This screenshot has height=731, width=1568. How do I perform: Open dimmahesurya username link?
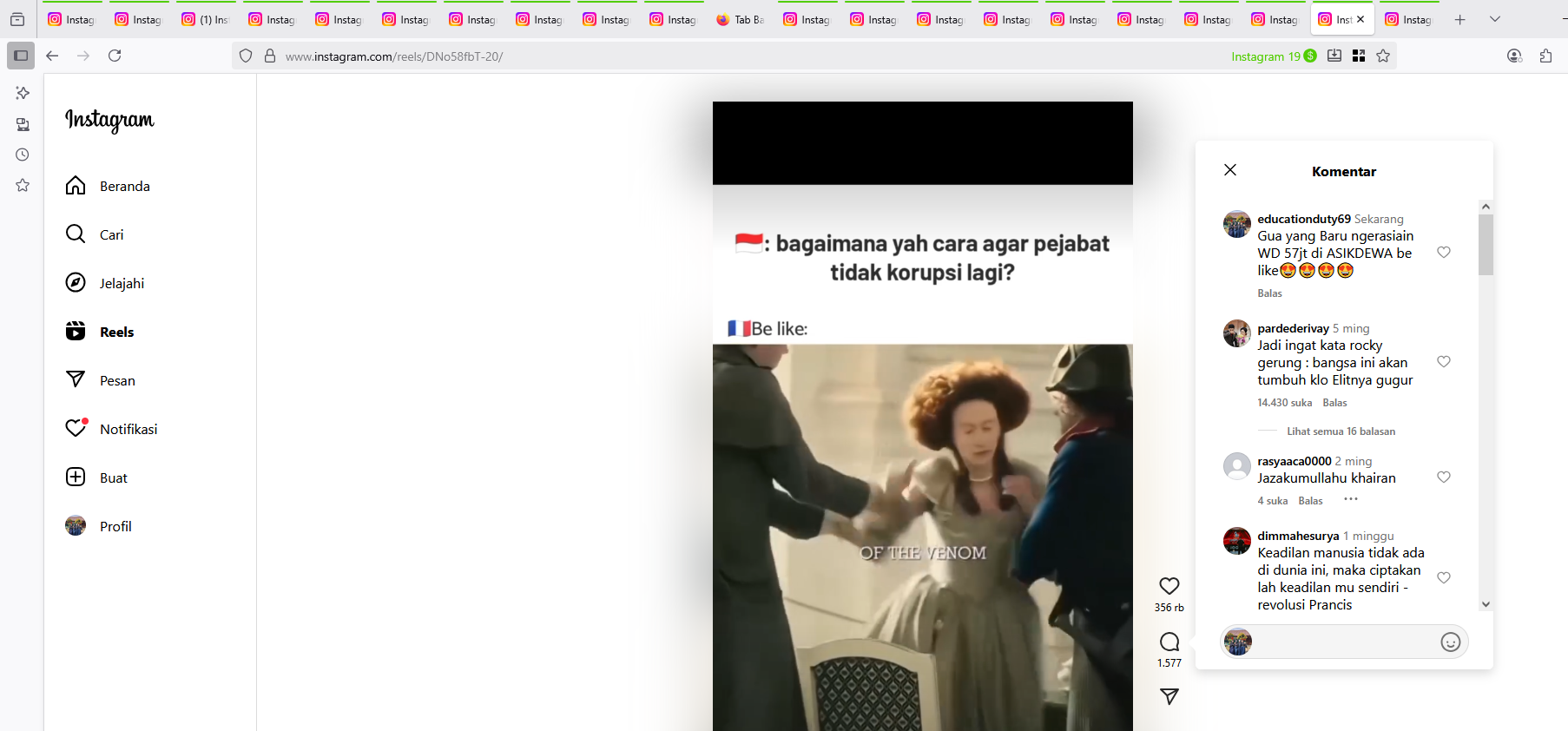coord(1298,536)
